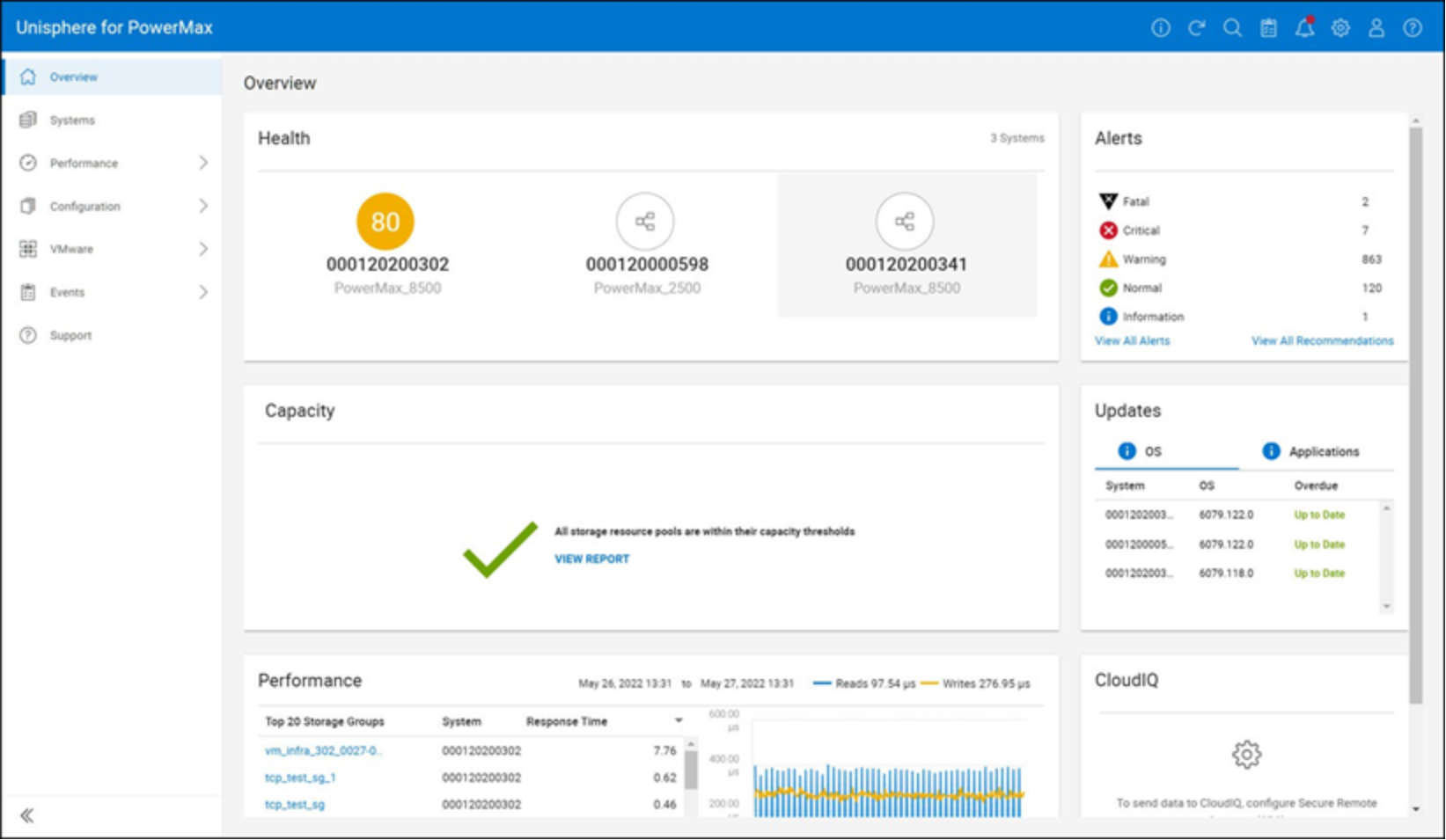Image resolution: width=1446 pixels, height=840 pixels.
Task: Click share icon above 000120000598
Action: (645, 222)
